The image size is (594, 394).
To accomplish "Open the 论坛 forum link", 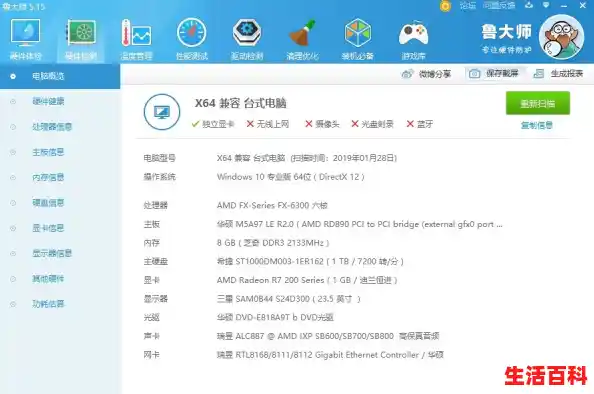I will tap(467, 5).
